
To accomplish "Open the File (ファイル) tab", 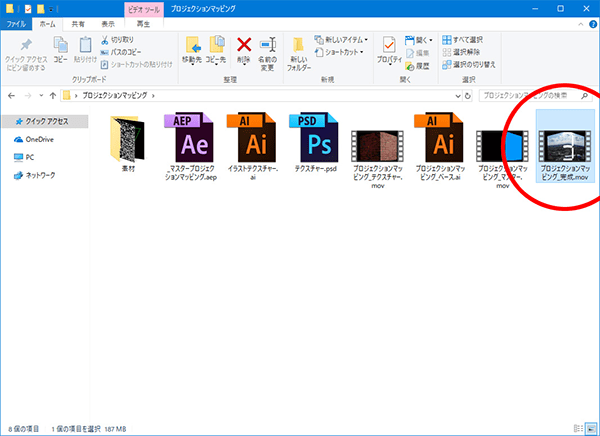I will 16,24.
